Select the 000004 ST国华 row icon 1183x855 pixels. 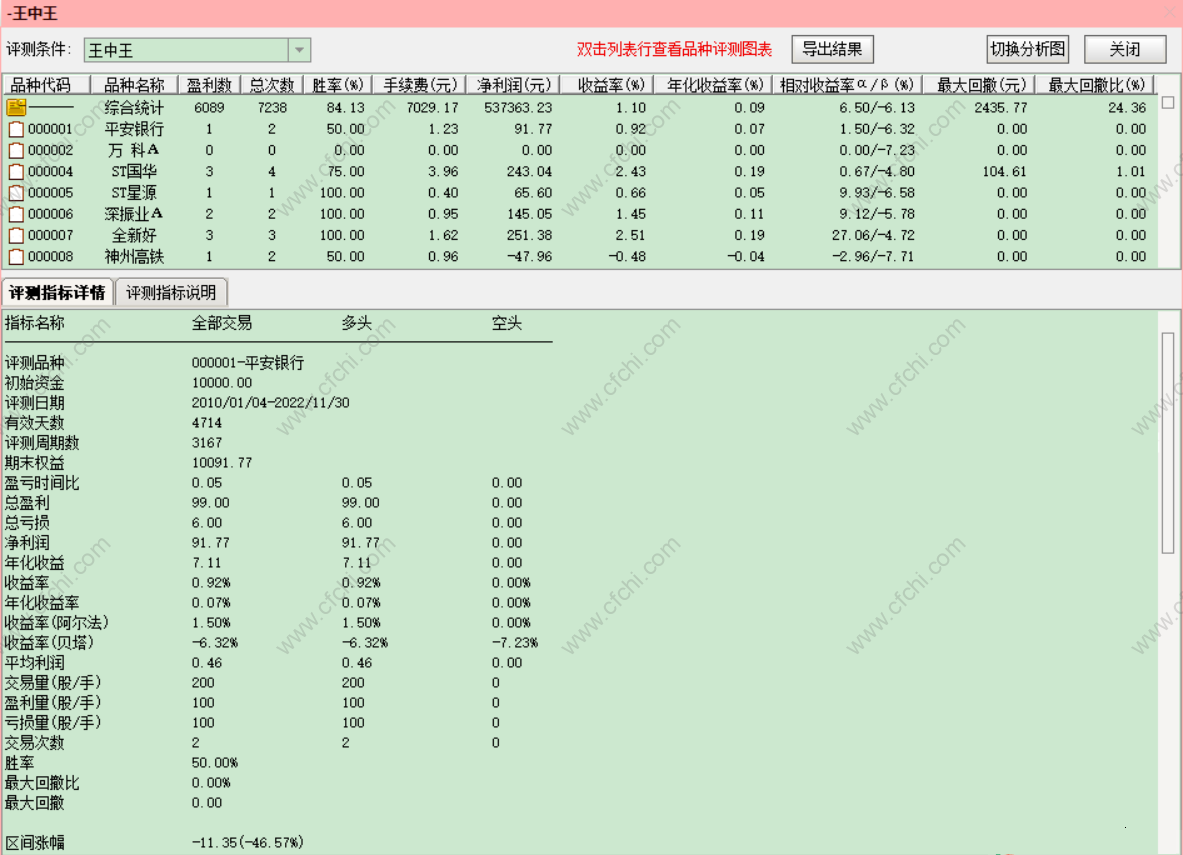[16, 171]
